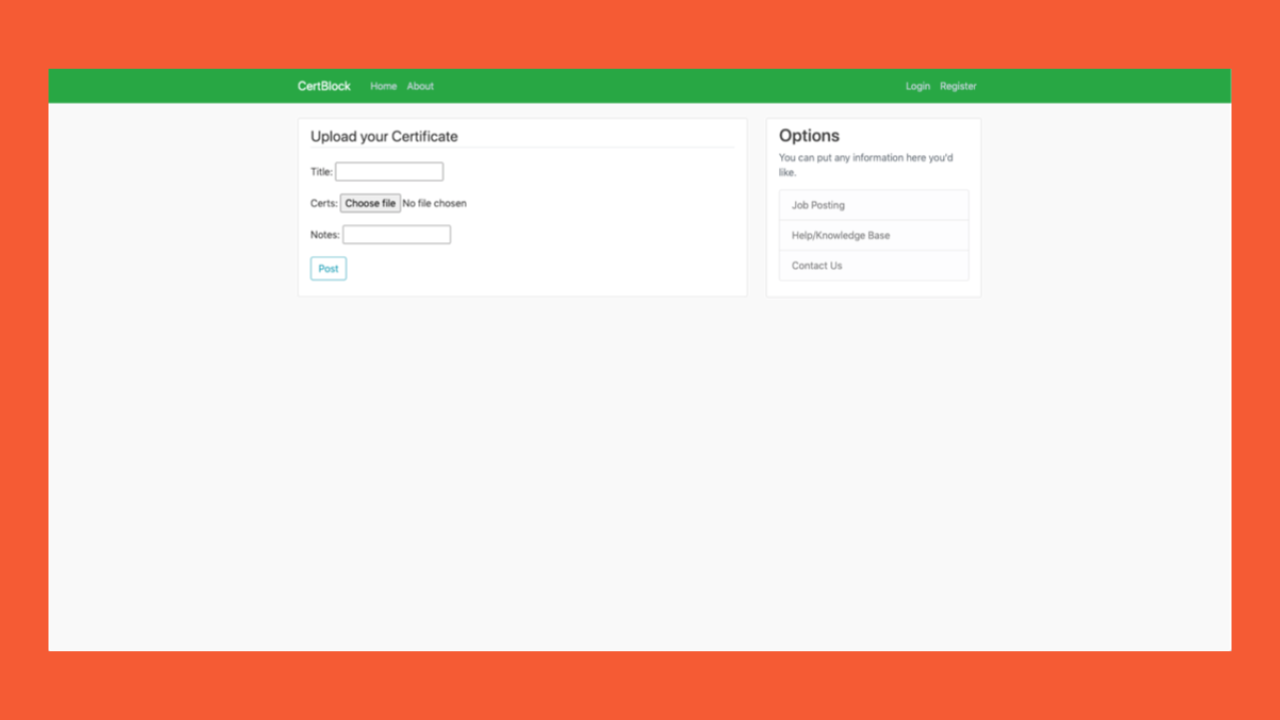Click the "Notes:" label

pyautogui.click(x=325, y=235)
